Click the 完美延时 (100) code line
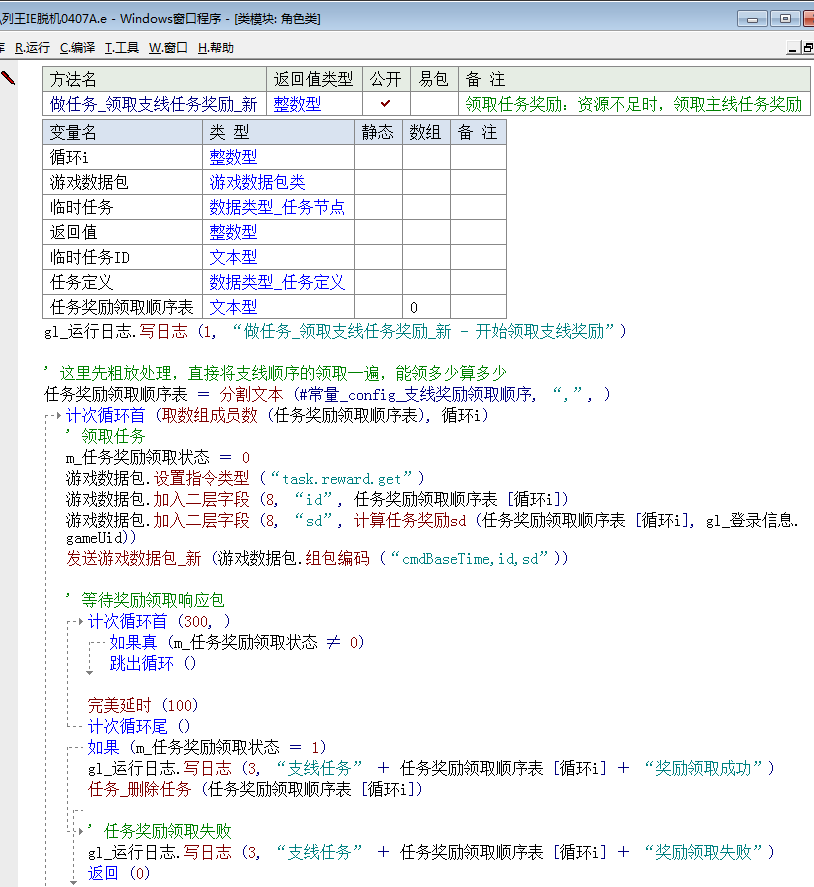This screenshot has width=814, height=887. [143, 704]
